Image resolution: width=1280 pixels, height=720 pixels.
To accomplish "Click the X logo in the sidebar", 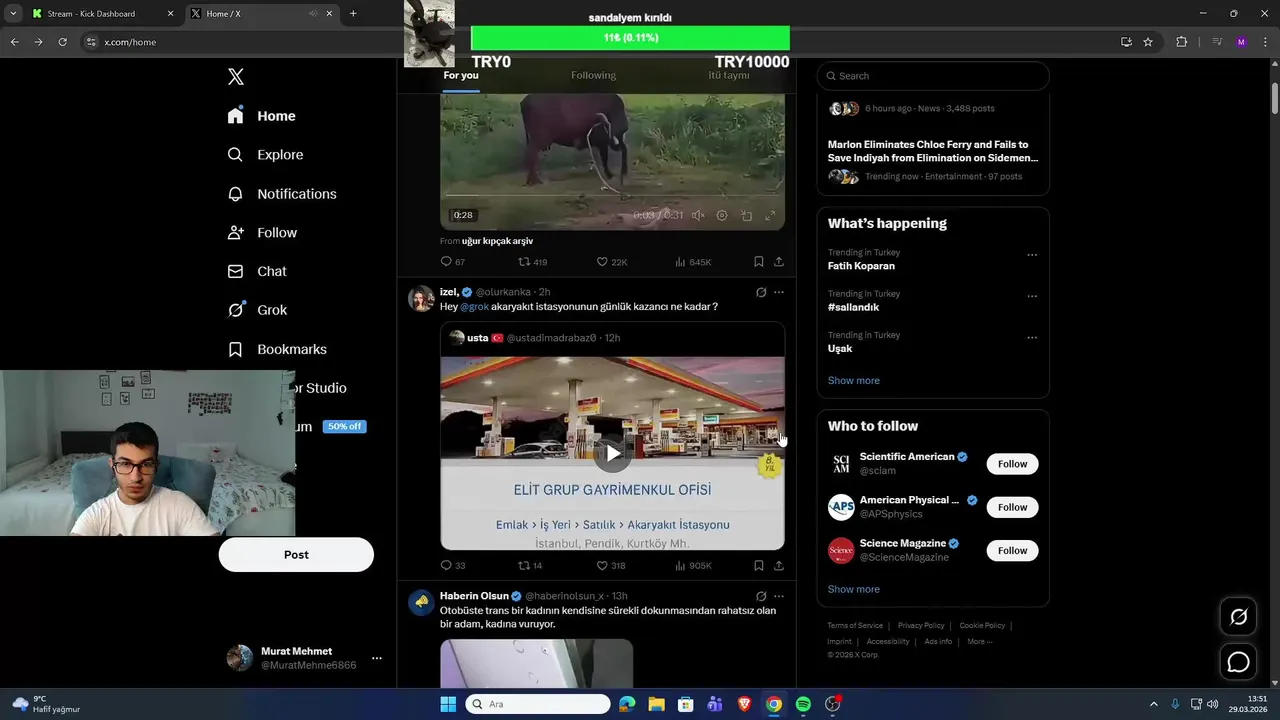I will coord(235,77).
